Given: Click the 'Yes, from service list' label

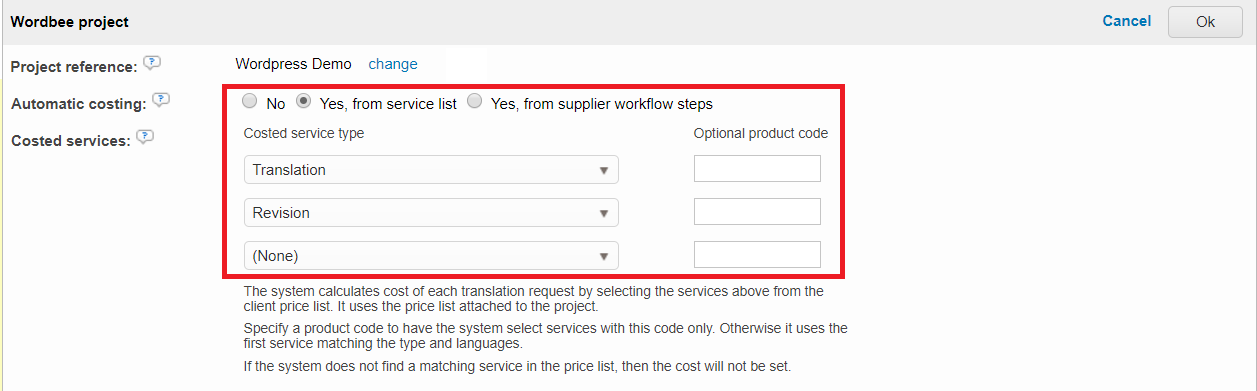Looking at the screenshot, I should point(388,104).
